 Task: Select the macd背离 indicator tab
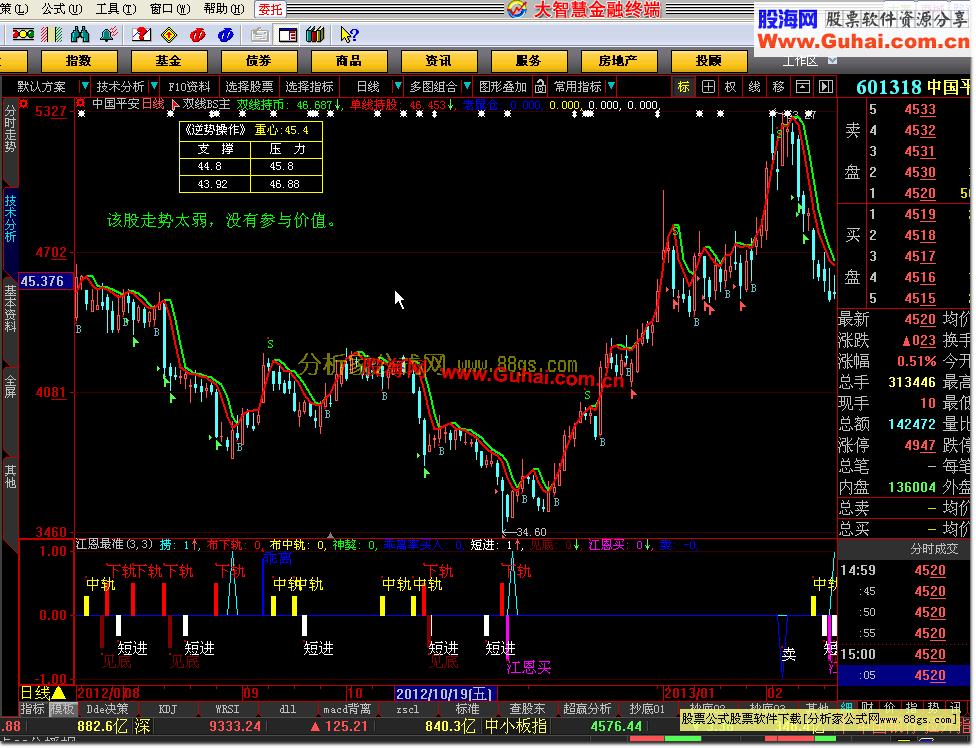[347, 709]
